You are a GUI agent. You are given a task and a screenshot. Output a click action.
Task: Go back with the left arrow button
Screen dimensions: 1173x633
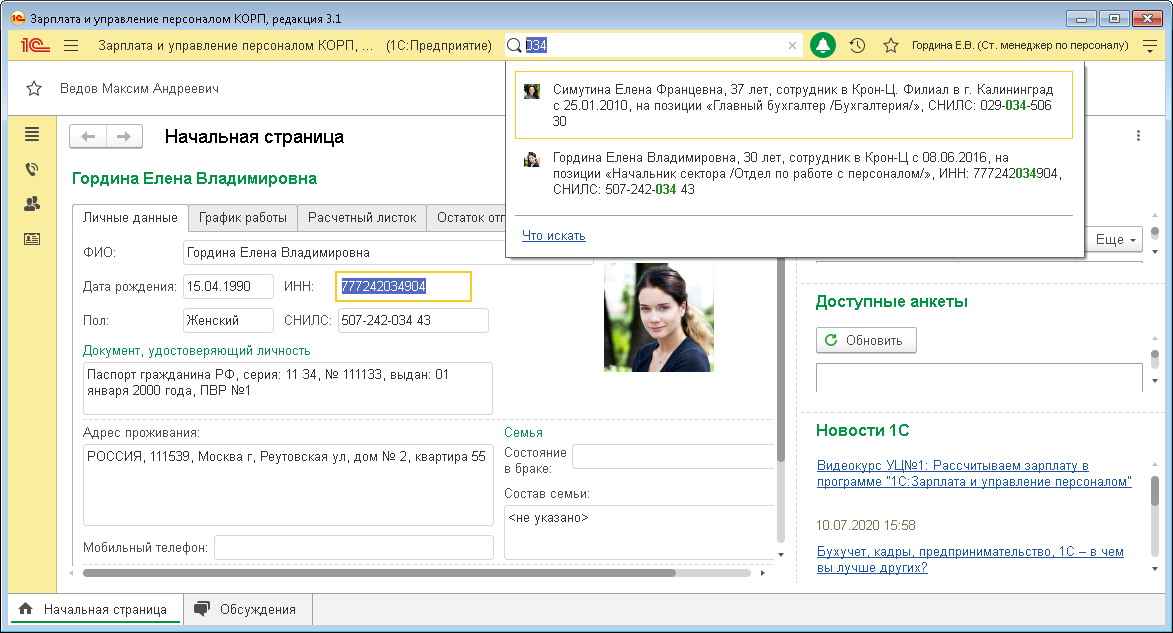tap(88, 136)
